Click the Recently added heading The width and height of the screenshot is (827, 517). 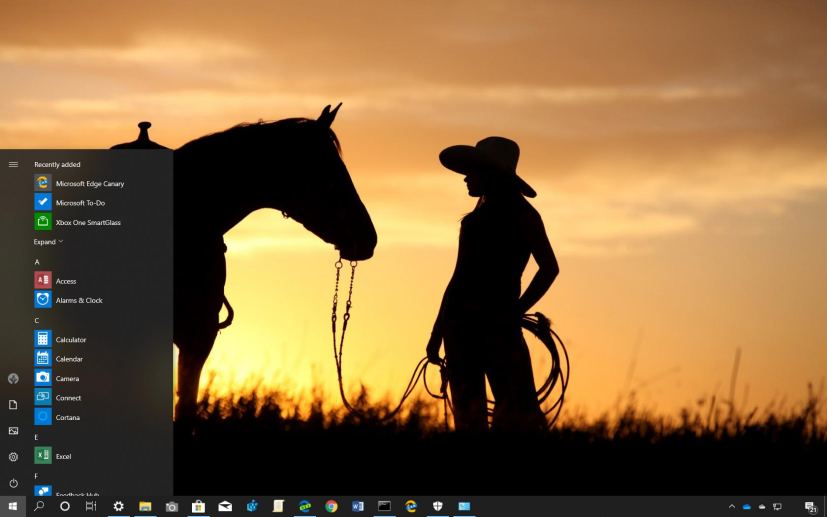point(57,165)
